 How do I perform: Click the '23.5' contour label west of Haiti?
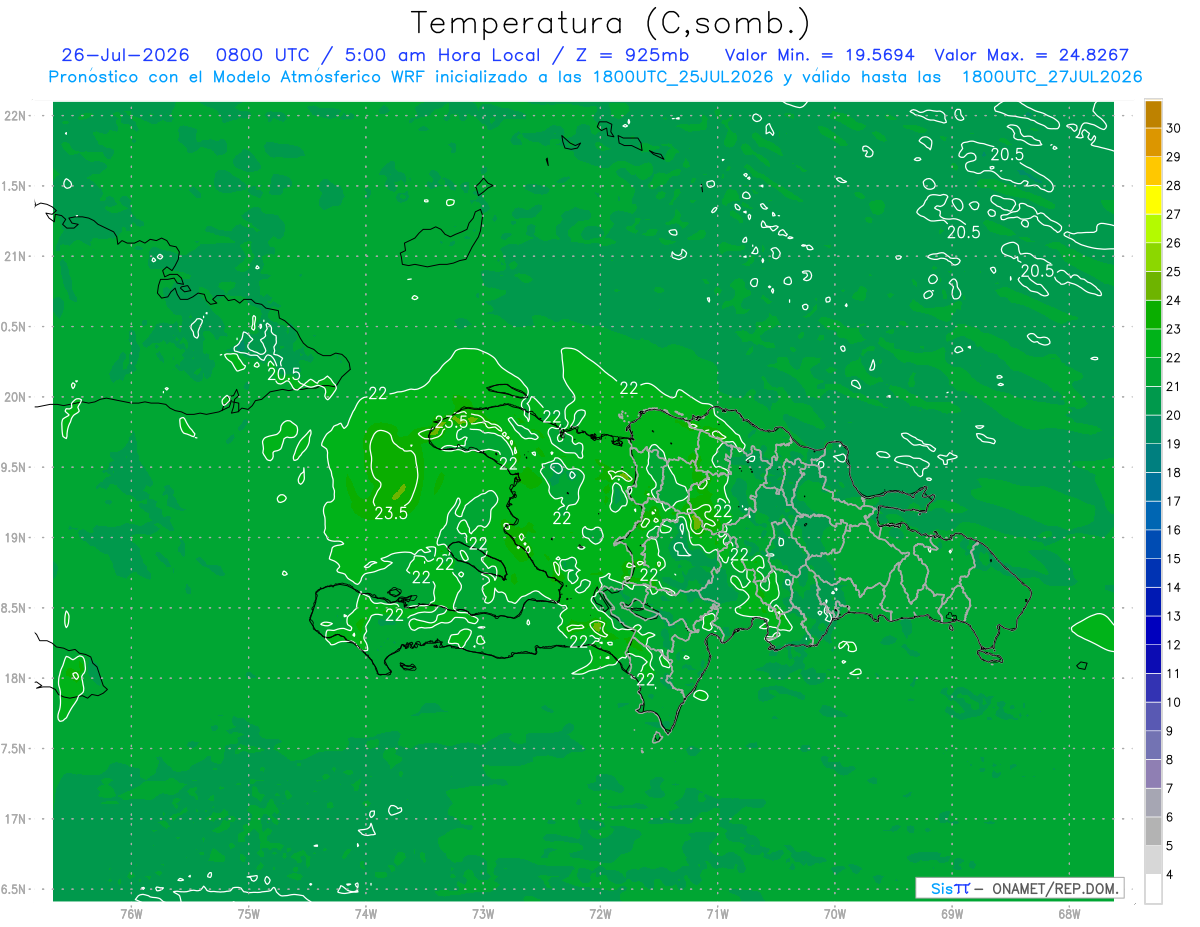391,514
